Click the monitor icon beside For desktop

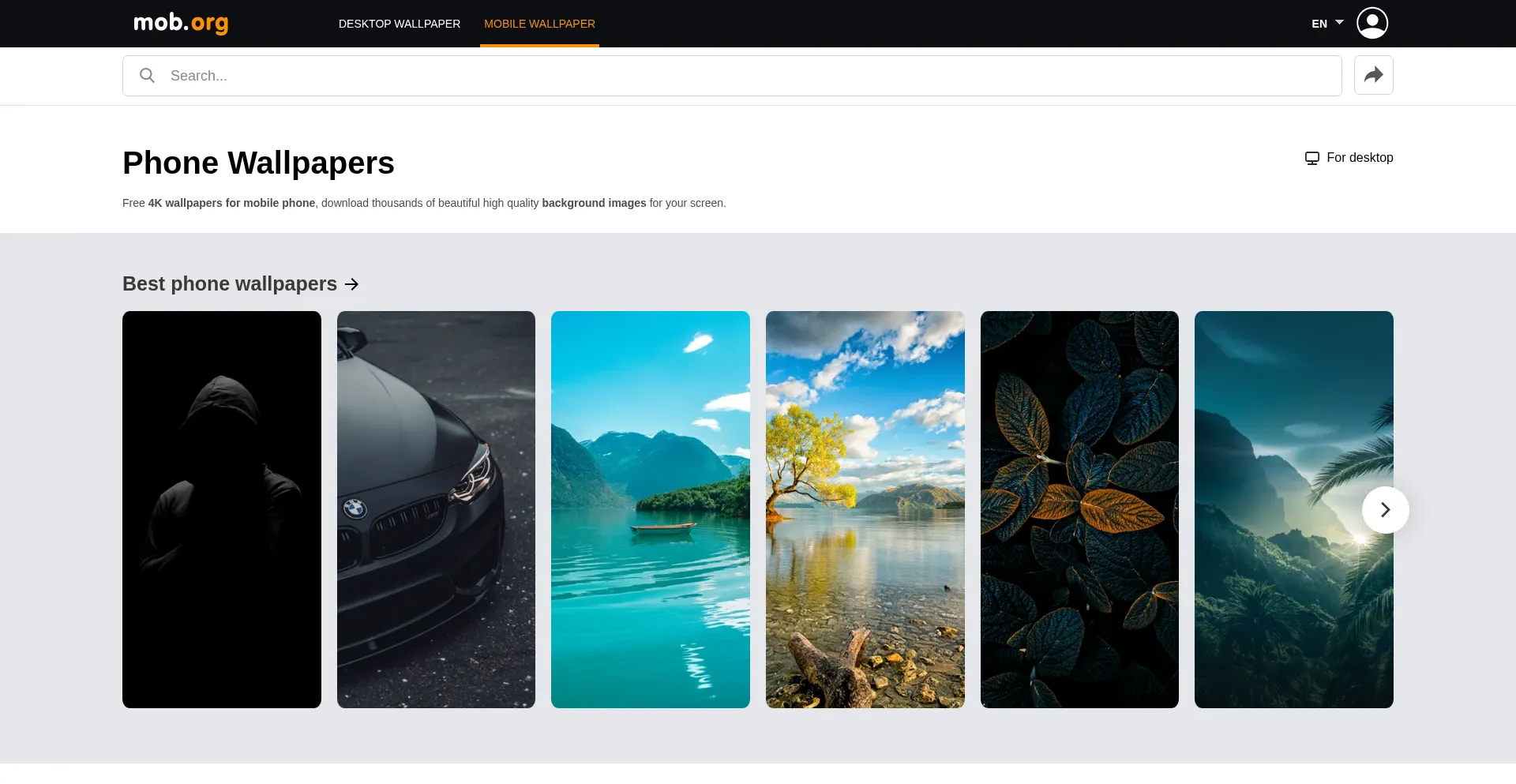1312,158
